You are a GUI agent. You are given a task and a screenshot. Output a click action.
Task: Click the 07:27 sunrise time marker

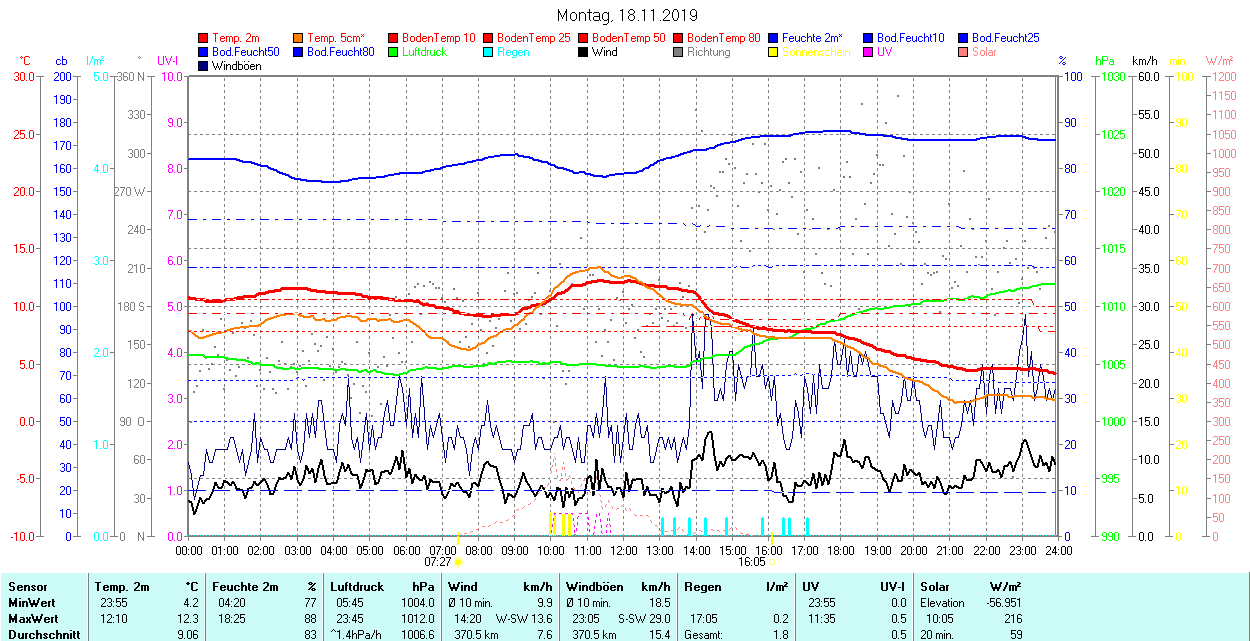pyautogui.click(x=438, y=562)
